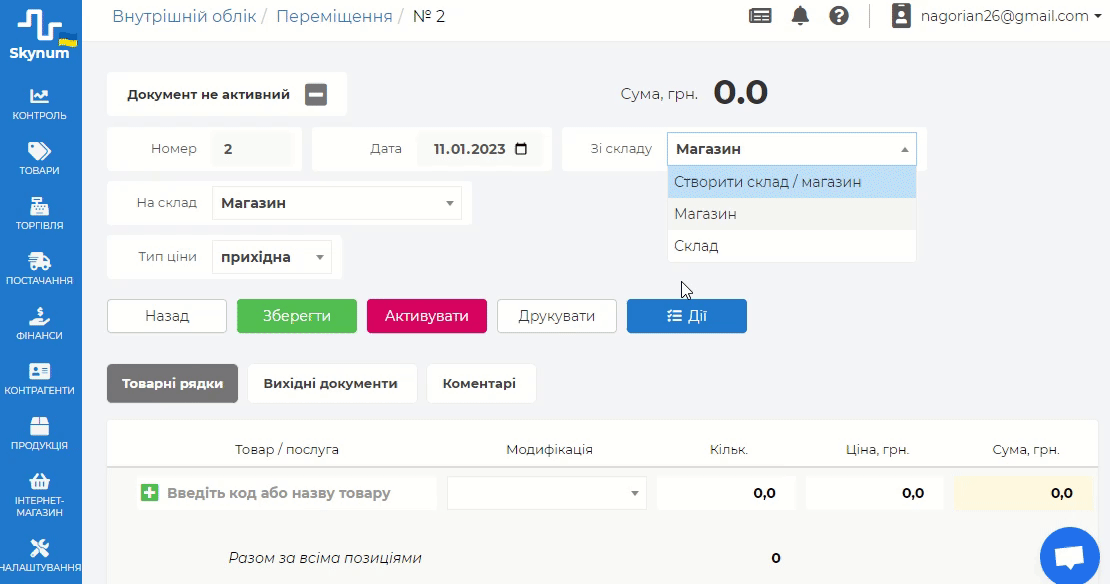1110x584 pixels.
Task: Toggle the document active status box
Action: [316, 95]
